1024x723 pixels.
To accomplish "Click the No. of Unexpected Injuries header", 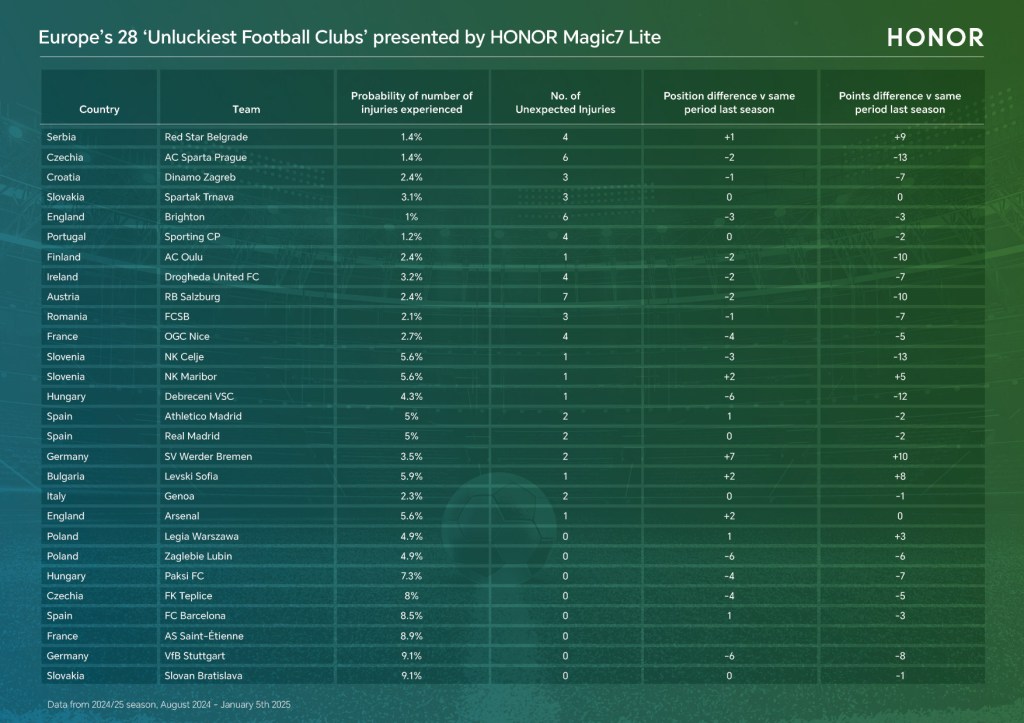I will pyautogui.click(x=565, y=103).
